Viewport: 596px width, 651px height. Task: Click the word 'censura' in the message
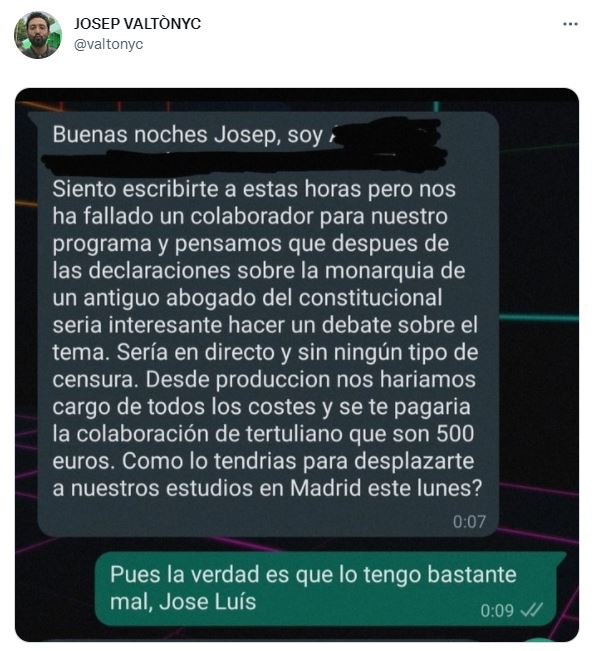click(x=93, y=379)
